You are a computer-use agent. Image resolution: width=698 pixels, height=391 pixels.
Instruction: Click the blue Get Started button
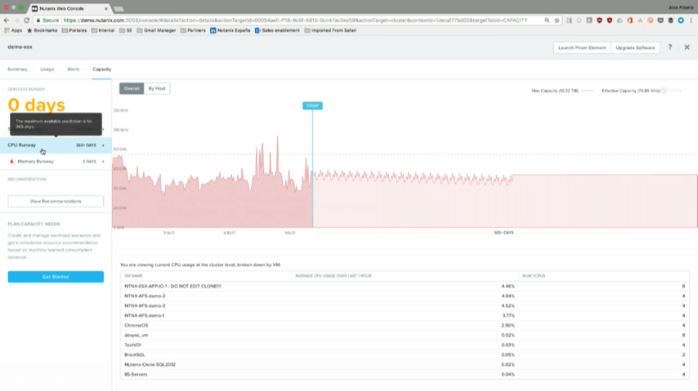(56, 277)
